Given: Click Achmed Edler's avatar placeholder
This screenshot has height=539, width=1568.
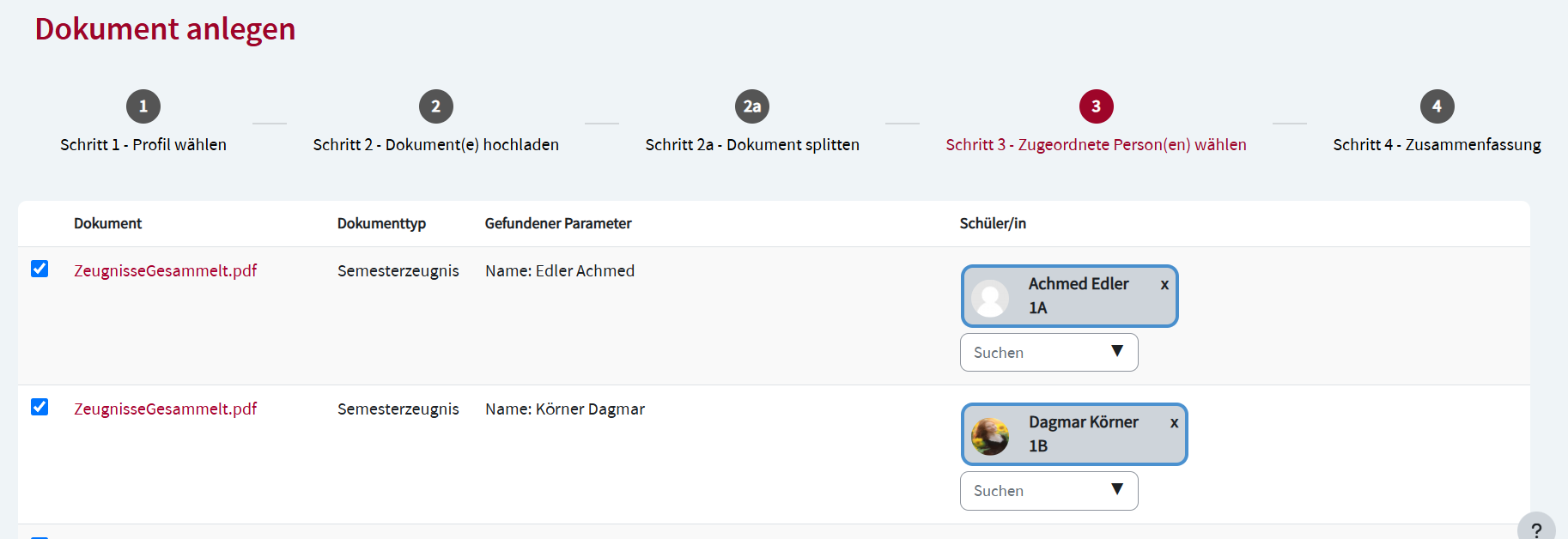Looking at the screenshot, I should tap(990, 298).
